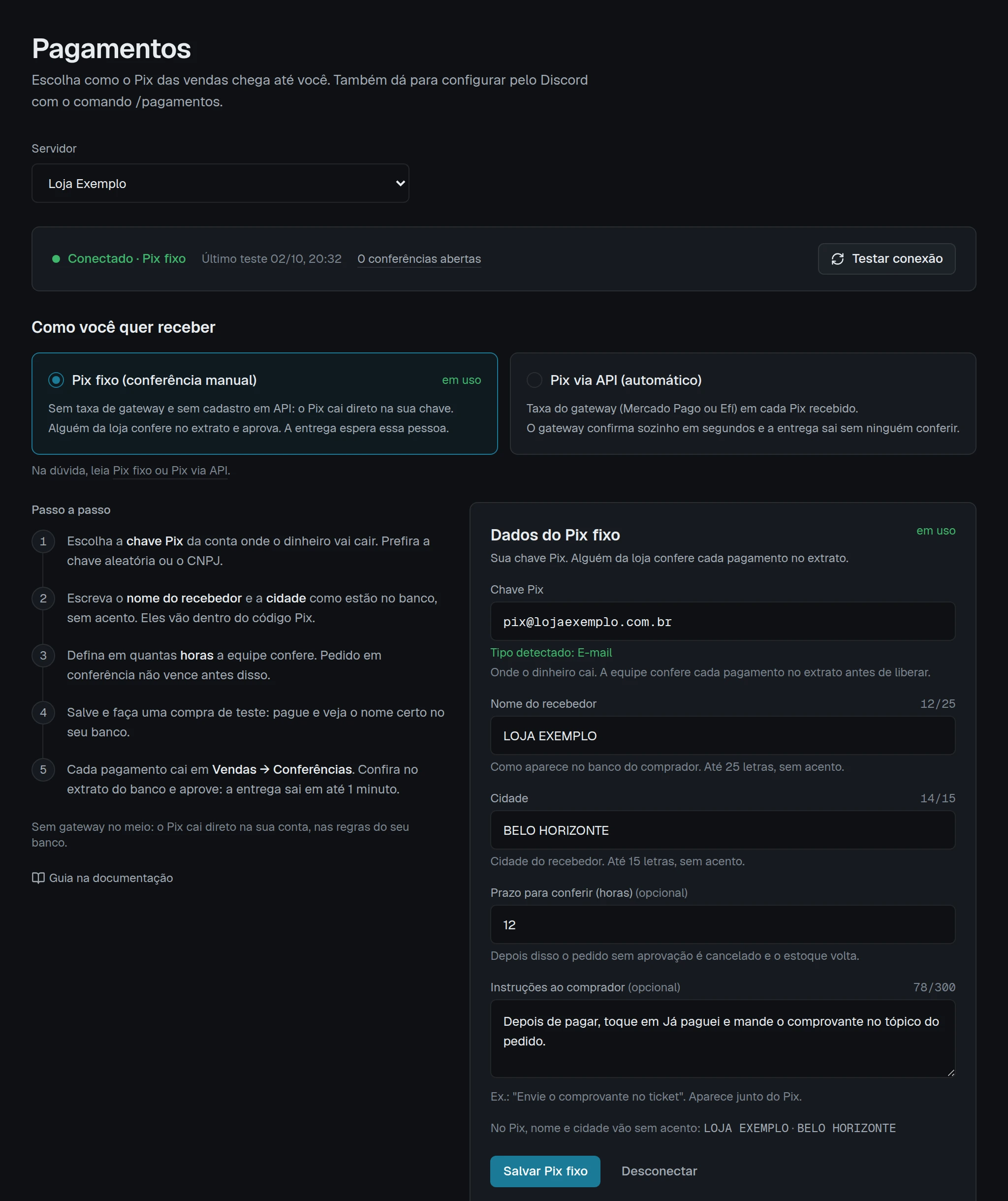1008x1201 pixels.
Task: Click the book icon beside Guia na documentação
Action: point(38,878)
